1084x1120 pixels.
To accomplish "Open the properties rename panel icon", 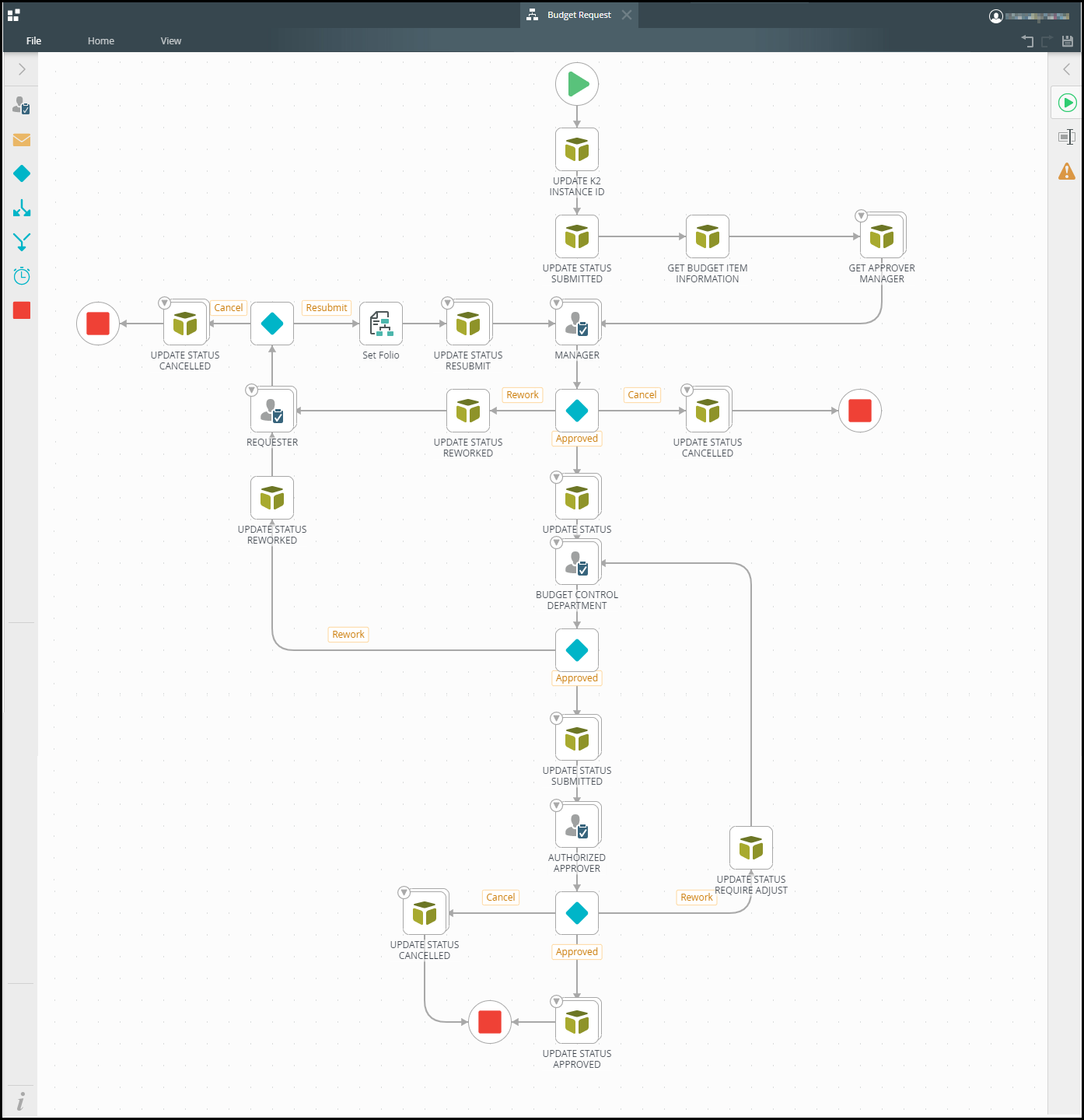I will tap(1067, 137).
